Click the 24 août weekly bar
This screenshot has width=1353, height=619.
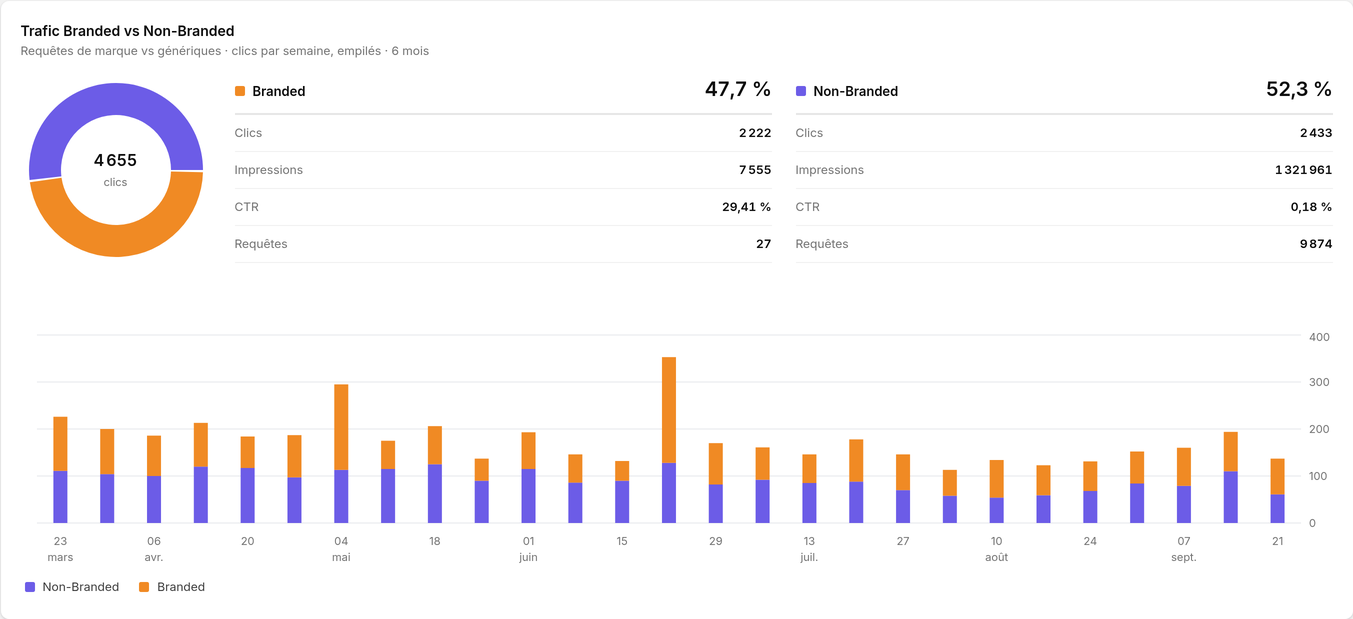click(1090, 492)
